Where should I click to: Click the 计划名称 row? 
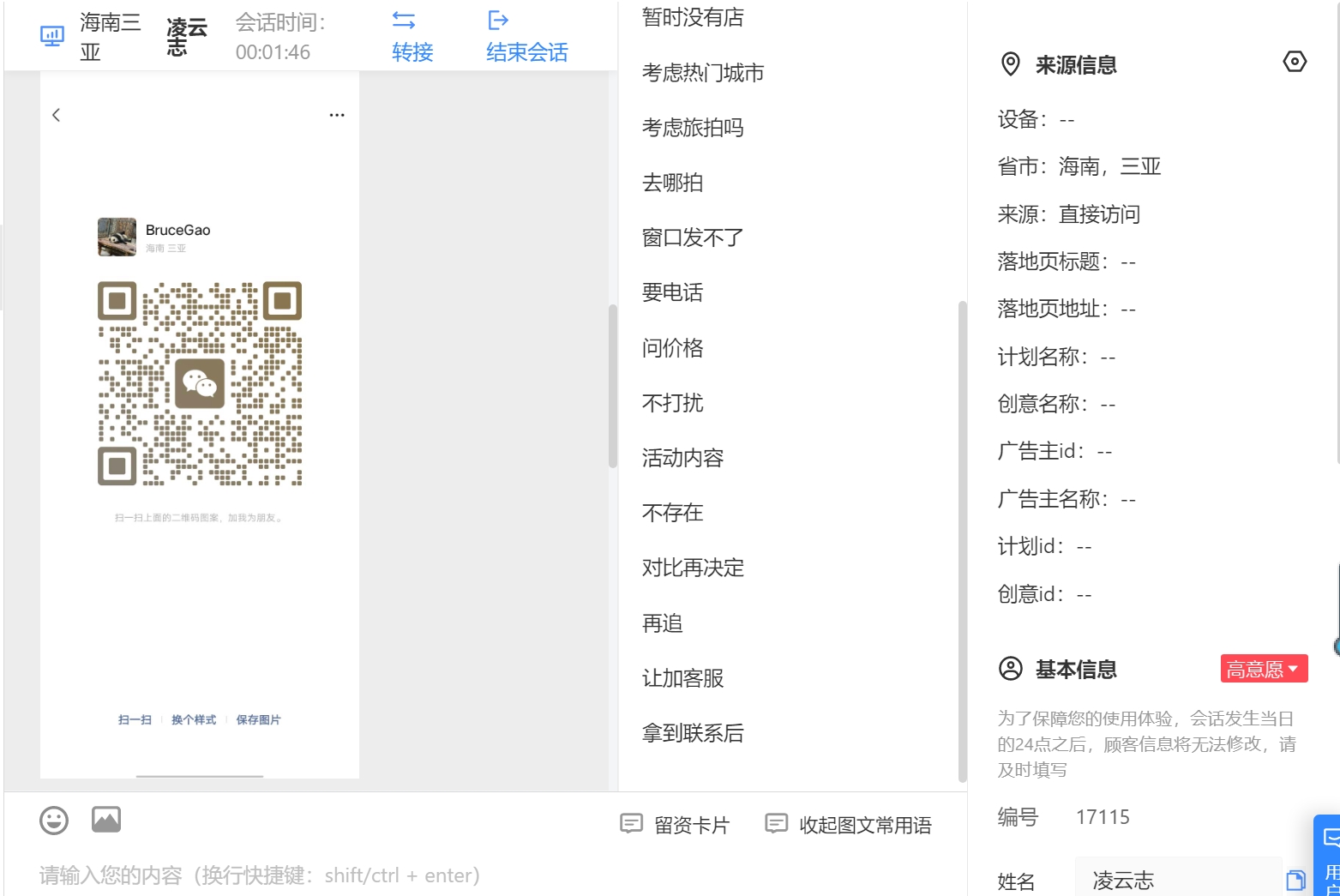tap(1056, 357)
